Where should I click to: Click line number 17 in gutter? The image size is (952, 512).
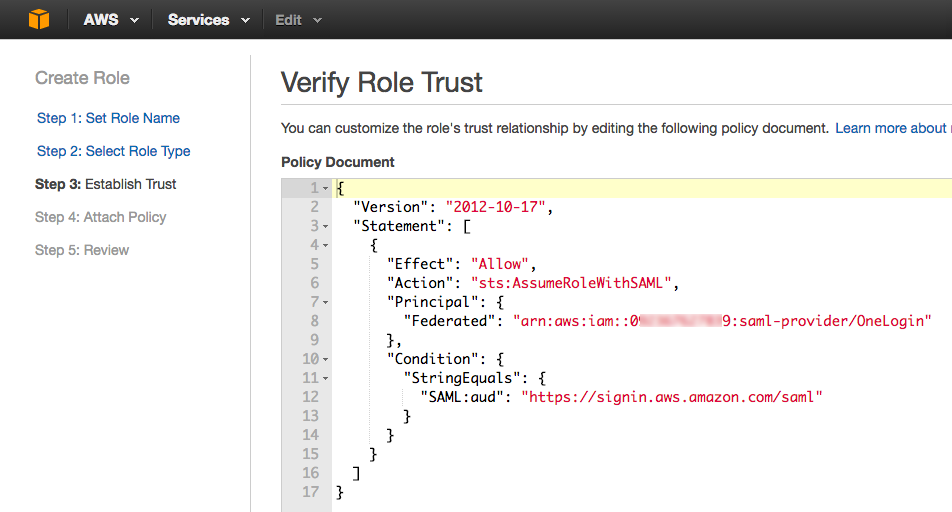point(310,492)
